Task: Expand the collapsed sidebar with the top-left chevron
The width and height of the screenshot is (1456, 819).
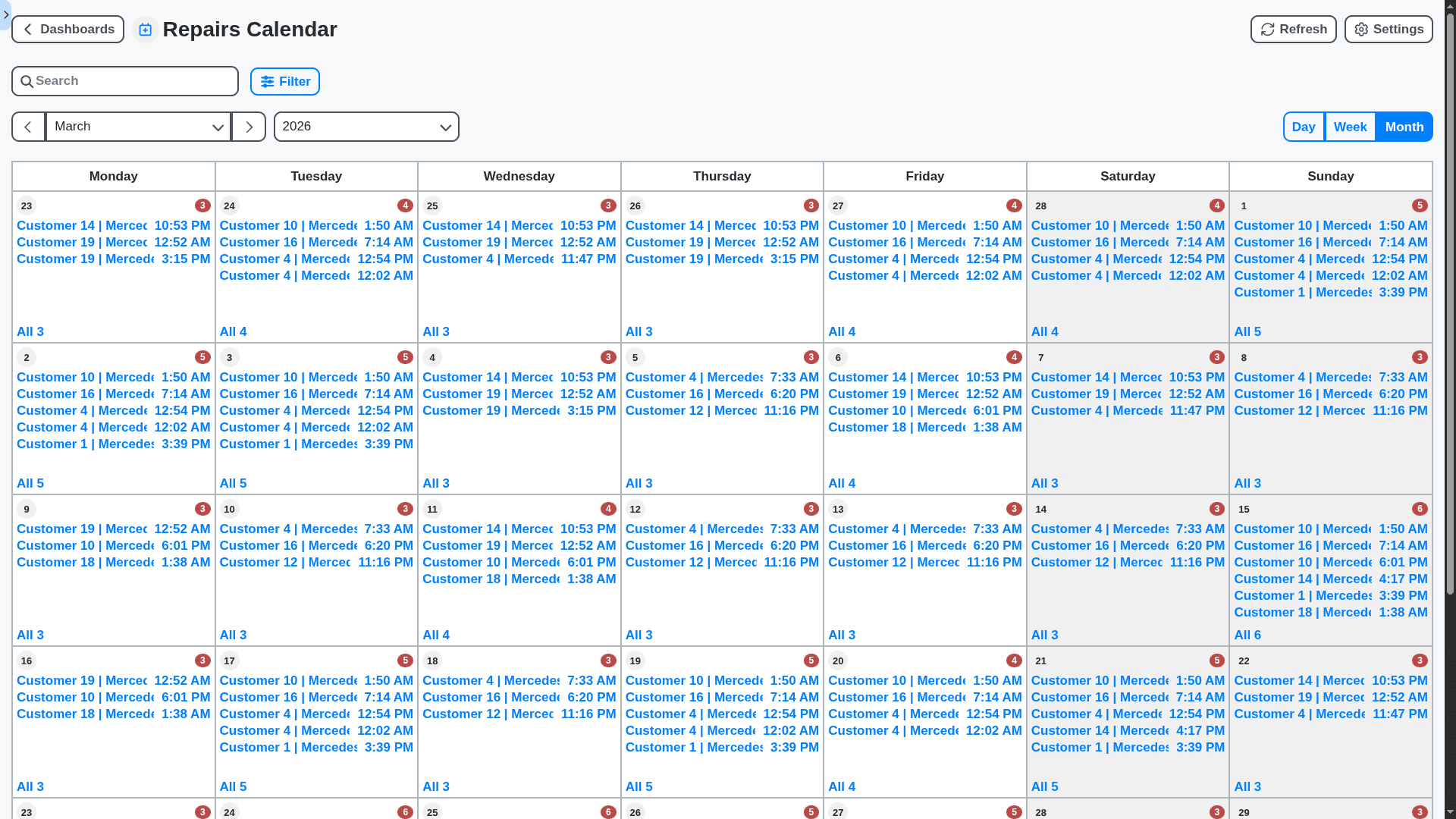Action: (x=6, y=14)
